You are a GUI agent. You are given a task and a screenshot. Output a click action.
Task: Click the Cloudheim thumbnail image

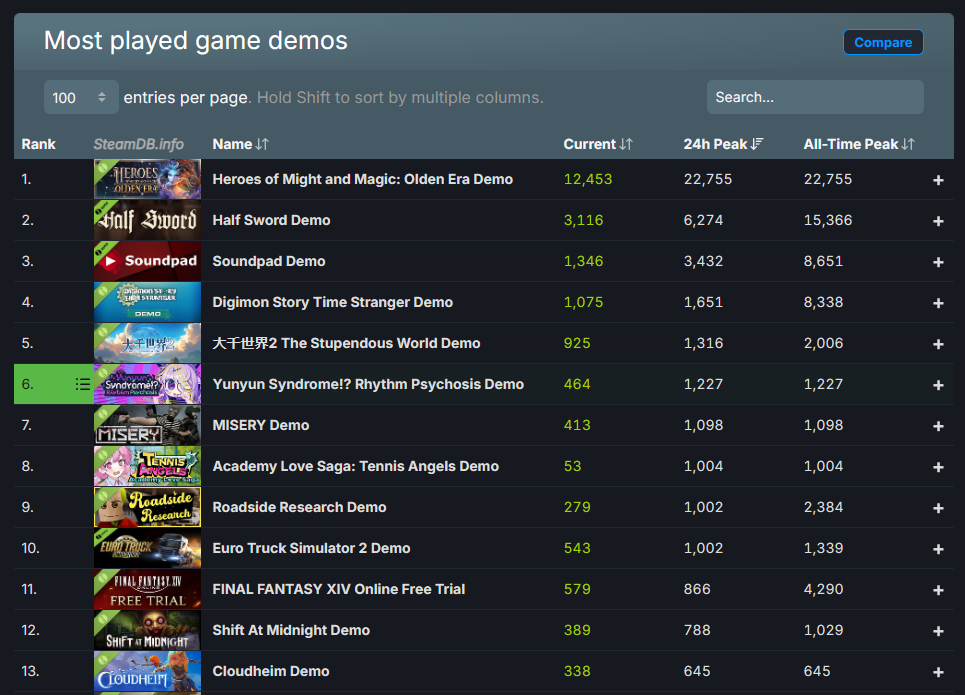(x=147, y=672)
